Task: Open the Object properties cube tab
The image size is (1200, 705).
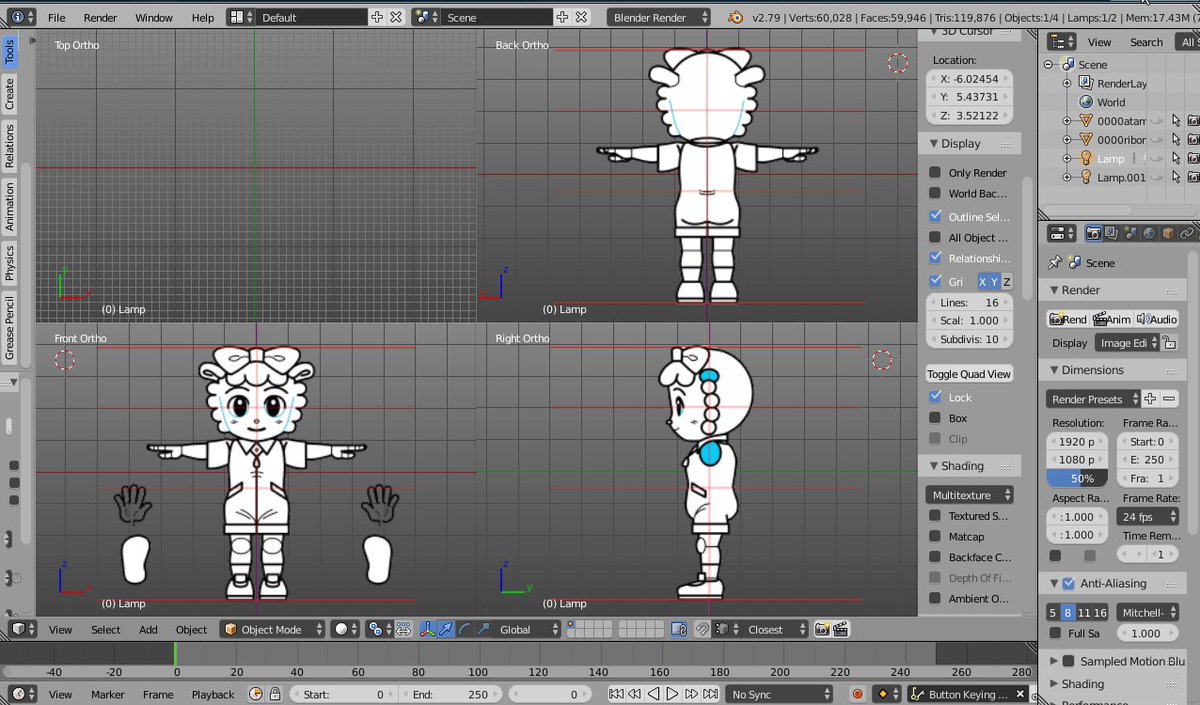Action: pyautogui.click(x=1168, y=233)
